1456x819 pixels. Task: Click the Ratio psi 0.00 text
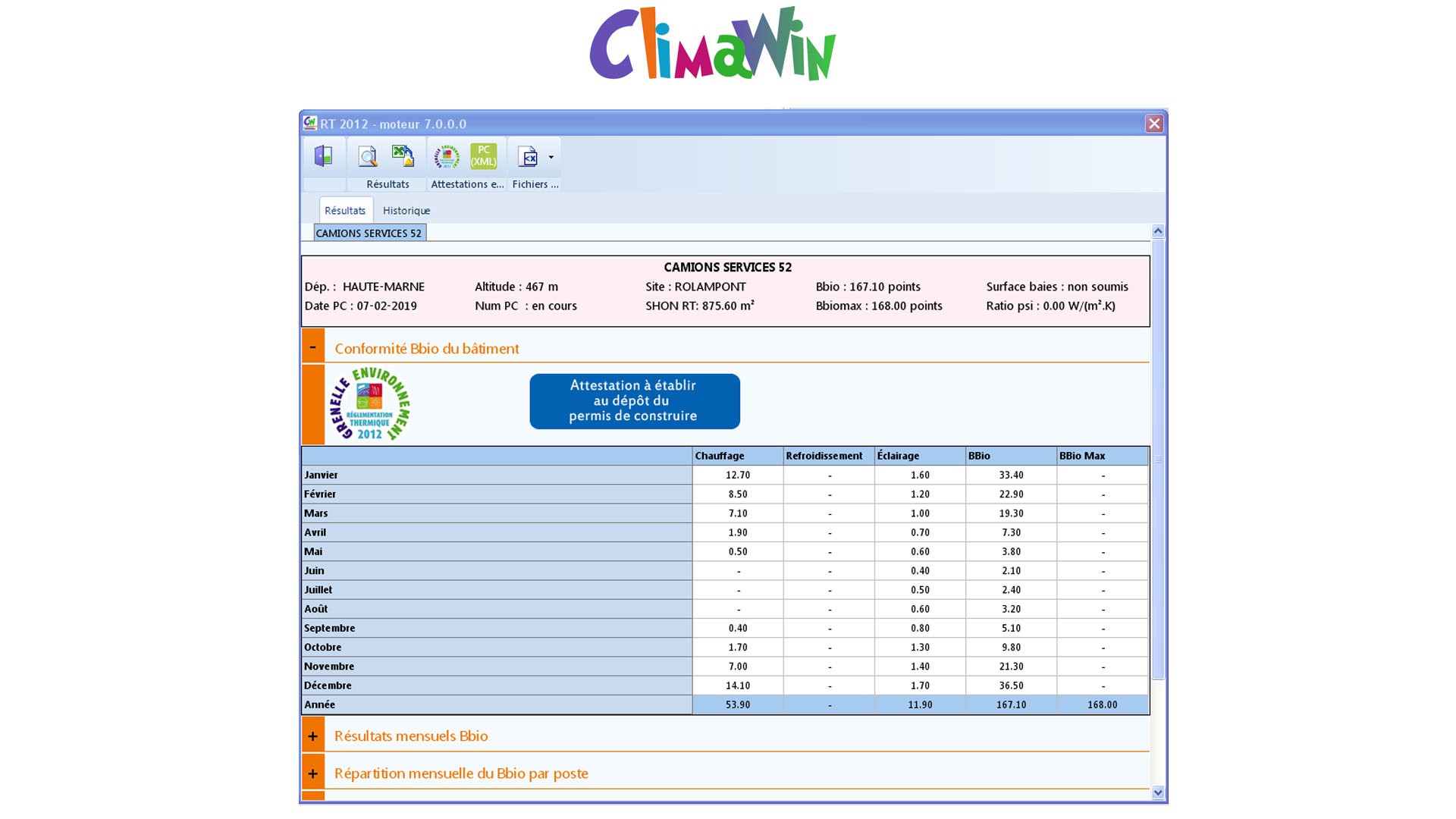pyautogui.click(x=1051, y=306)
